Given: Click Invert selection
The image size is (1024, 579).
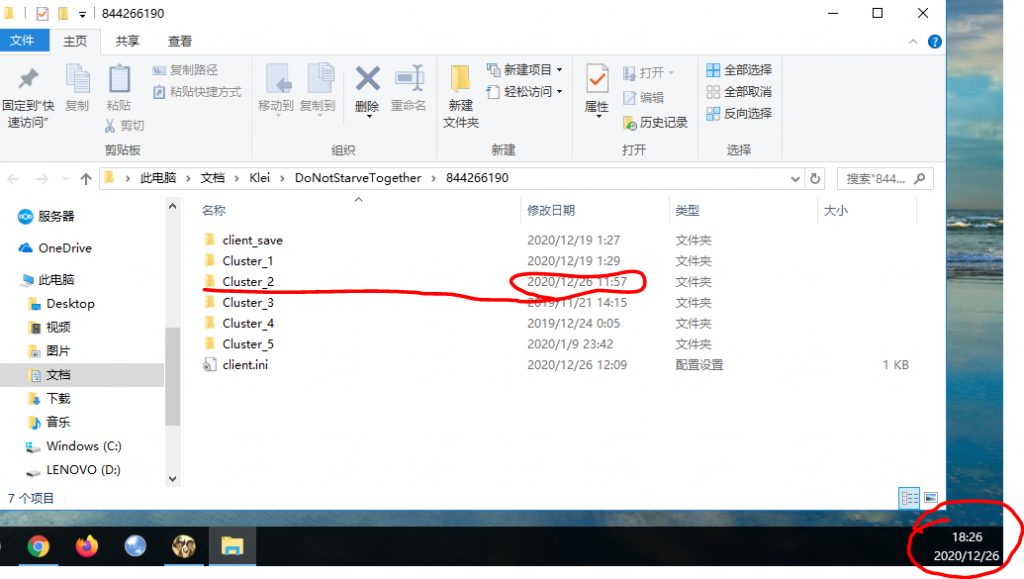Looking at the screenshot, I should coord(739,114).
